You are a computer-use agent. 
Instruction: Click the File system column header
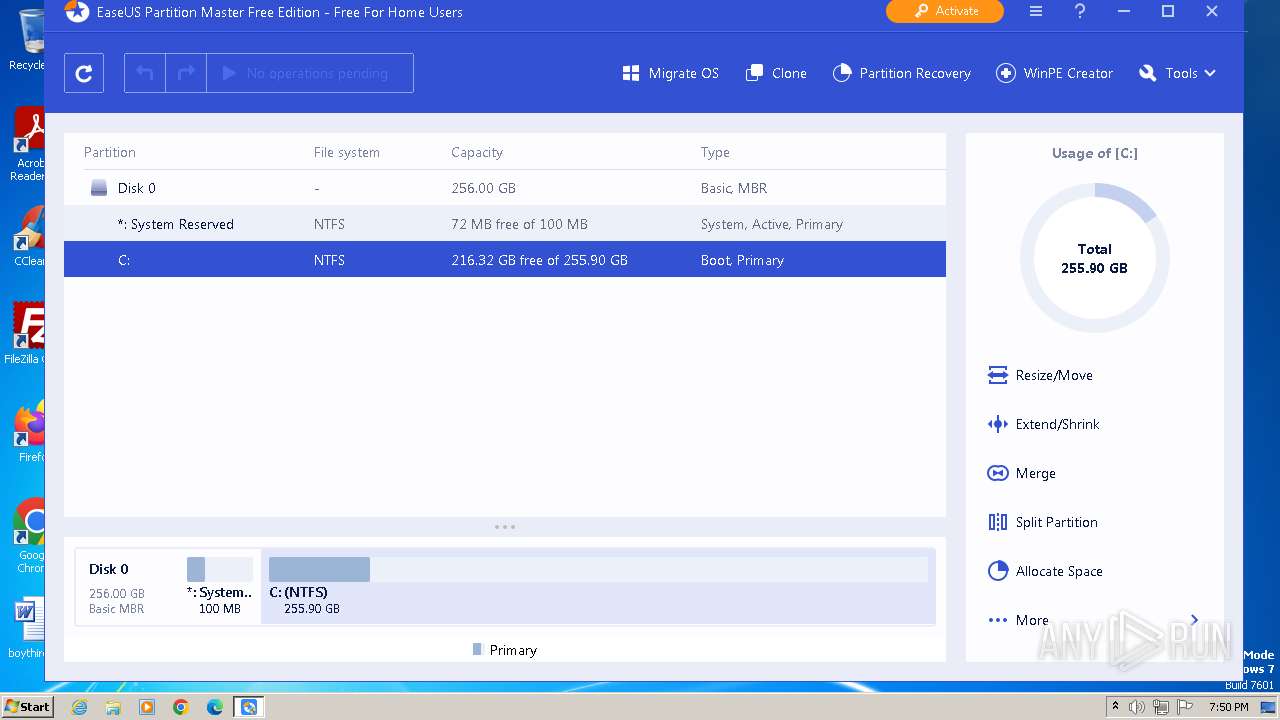coord(347,152)
